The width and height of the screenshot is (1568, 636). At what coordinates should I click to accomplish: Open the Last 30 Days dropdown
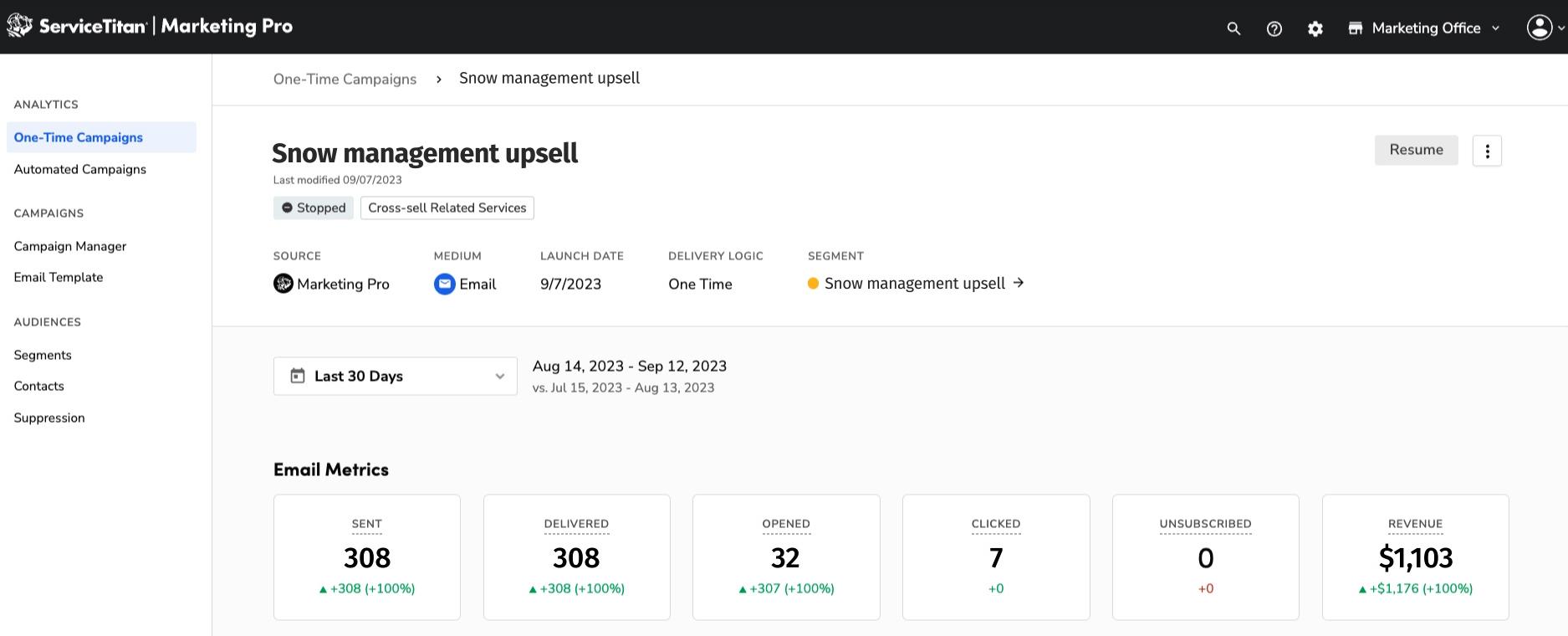(x=395, y=377)
